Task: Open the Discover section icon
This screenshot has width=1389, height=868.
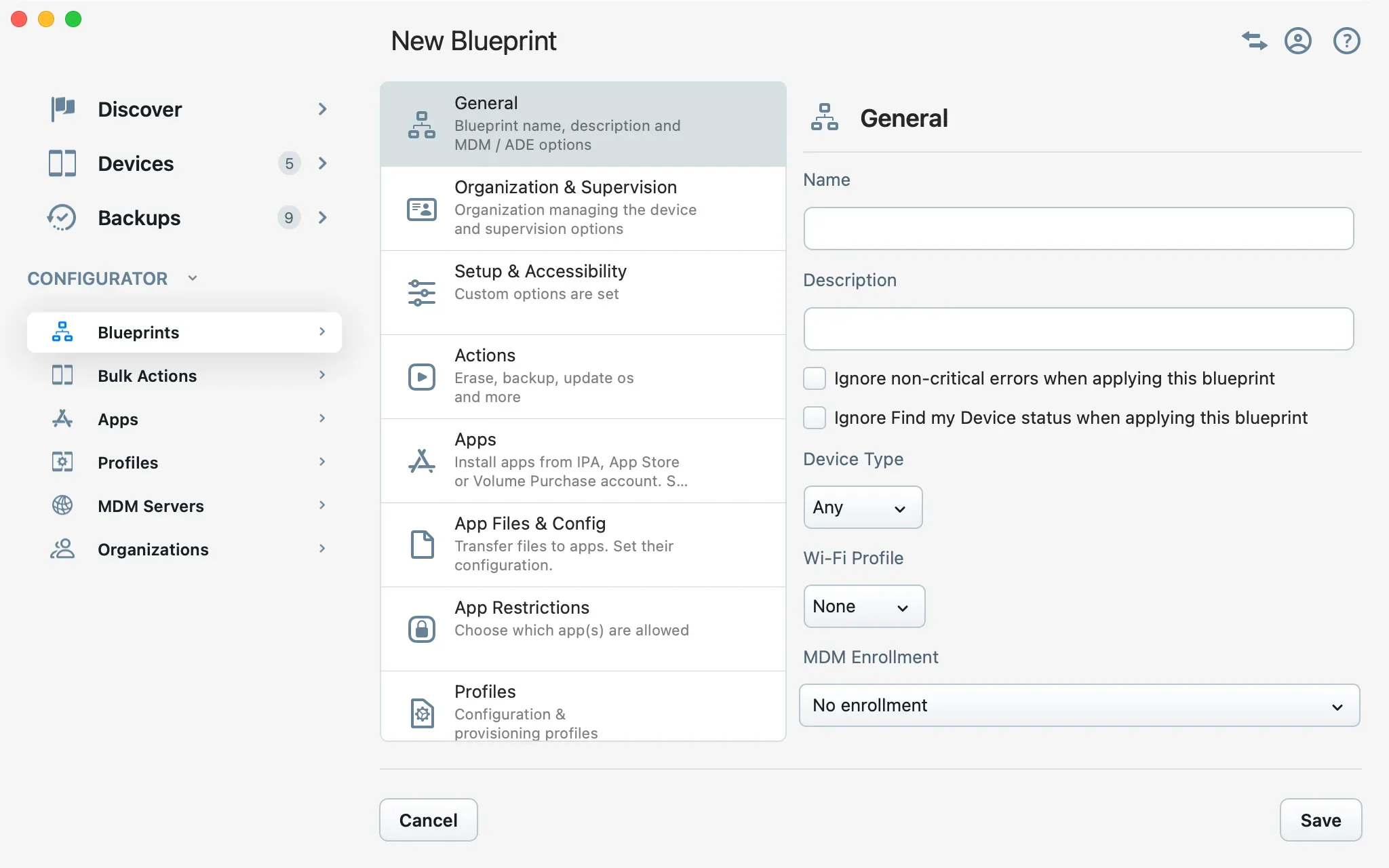Action: 62,108
